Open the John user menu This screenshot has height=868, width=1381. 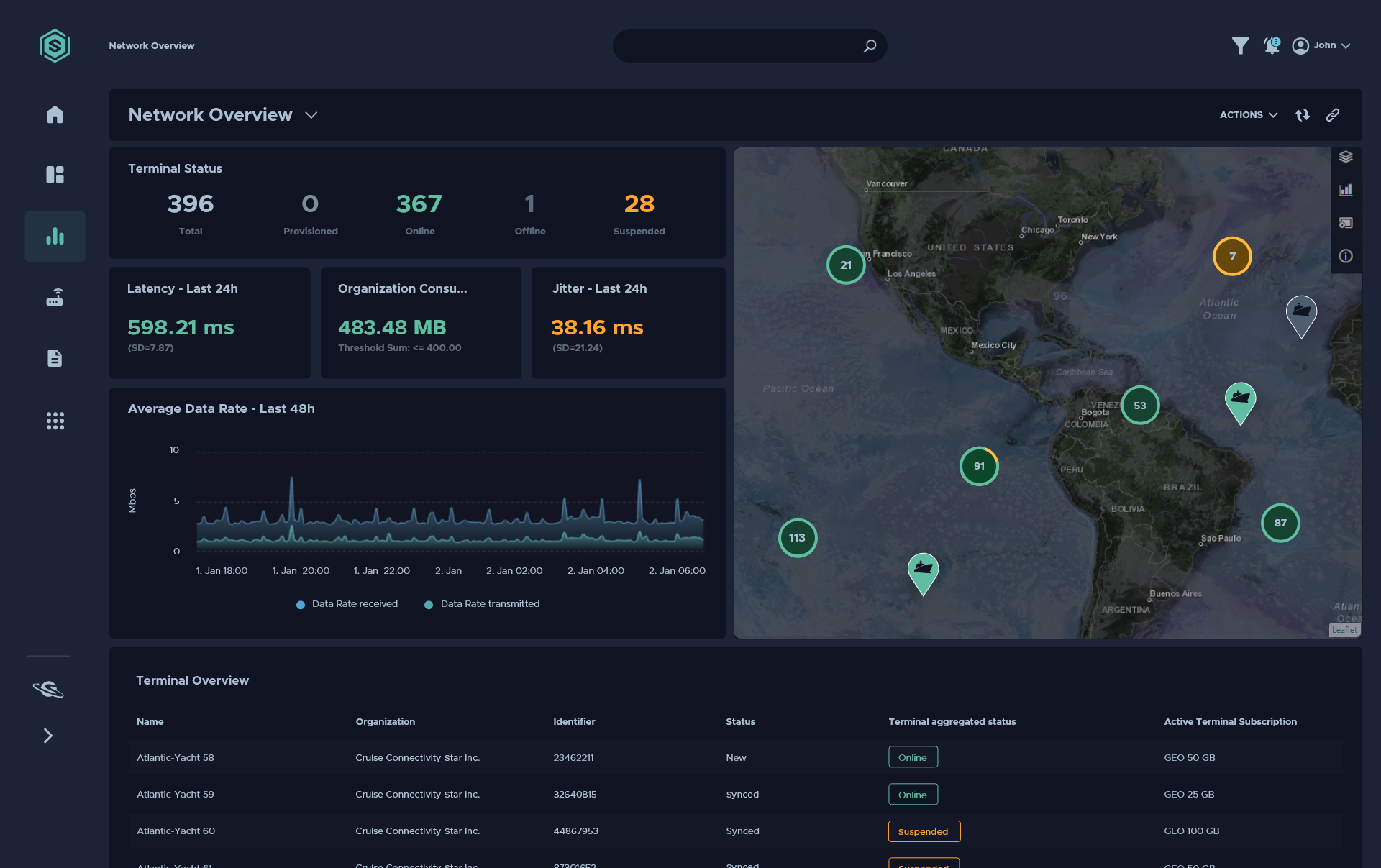1321,45
